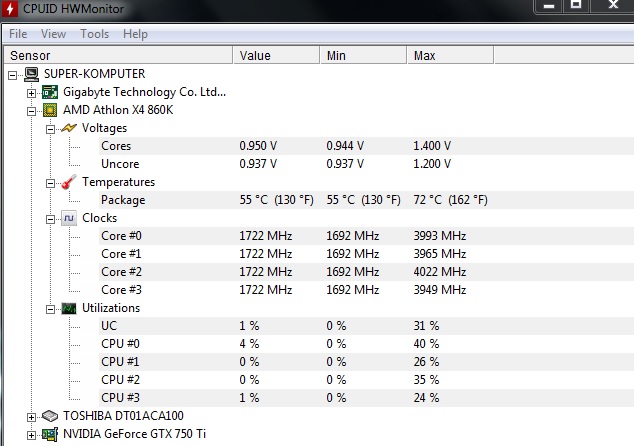Collapse the Clocks section
Image resolution: width=634 pixels, height=446 pixels.
[50, 219]
